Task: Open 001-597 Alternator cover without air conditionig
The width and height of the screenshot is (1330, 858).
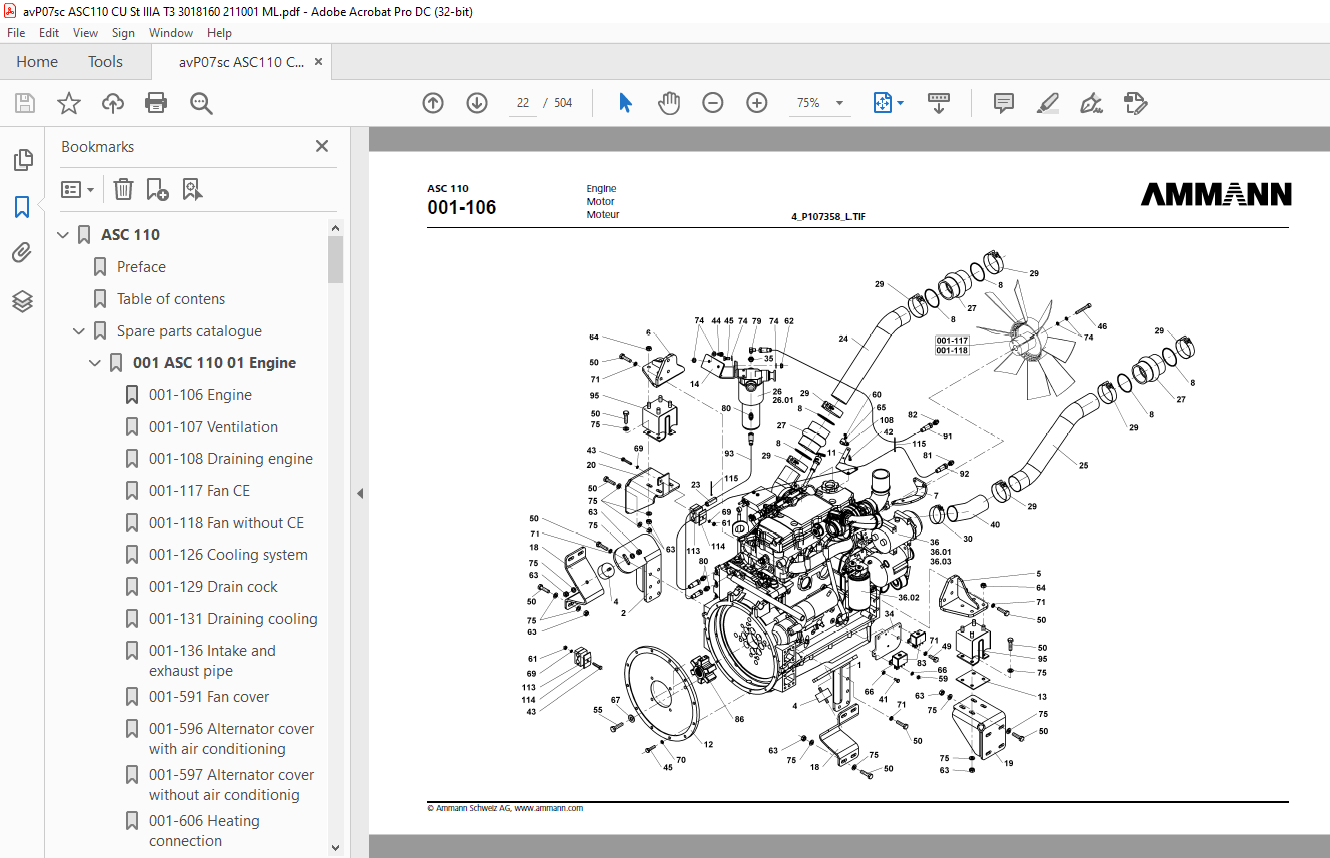Action: (x=231, y=785)
